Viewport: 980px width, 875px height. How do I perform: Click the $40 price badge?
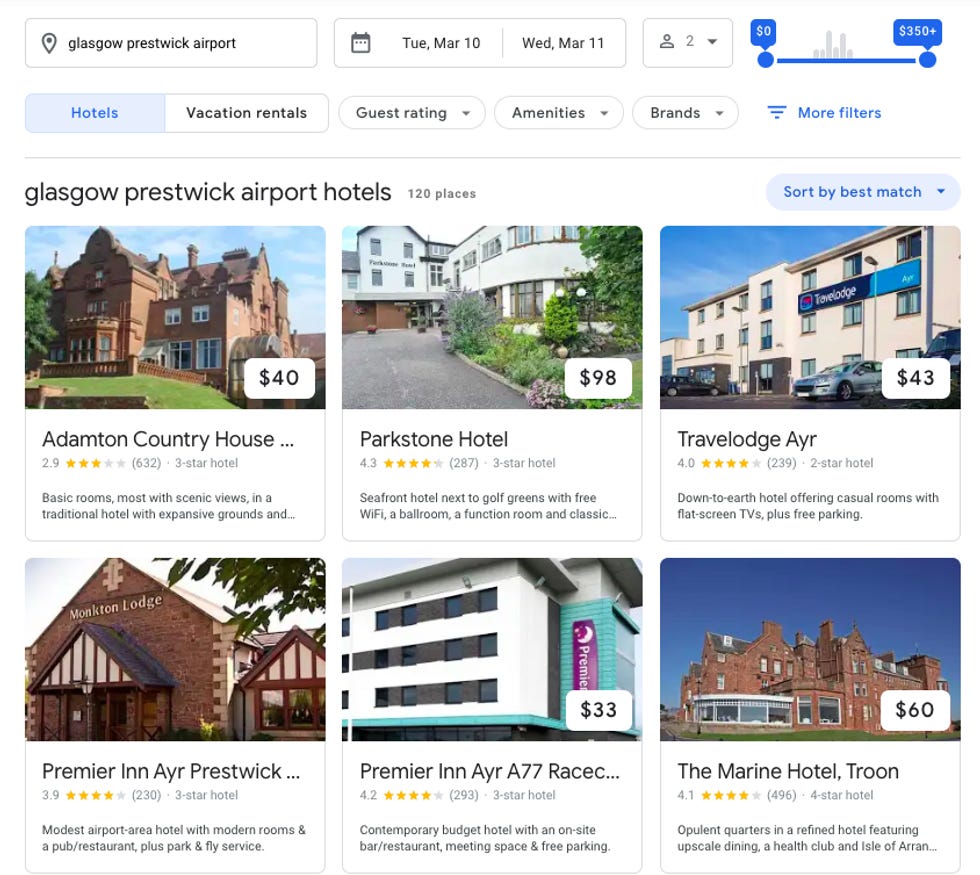pos(279,378)
